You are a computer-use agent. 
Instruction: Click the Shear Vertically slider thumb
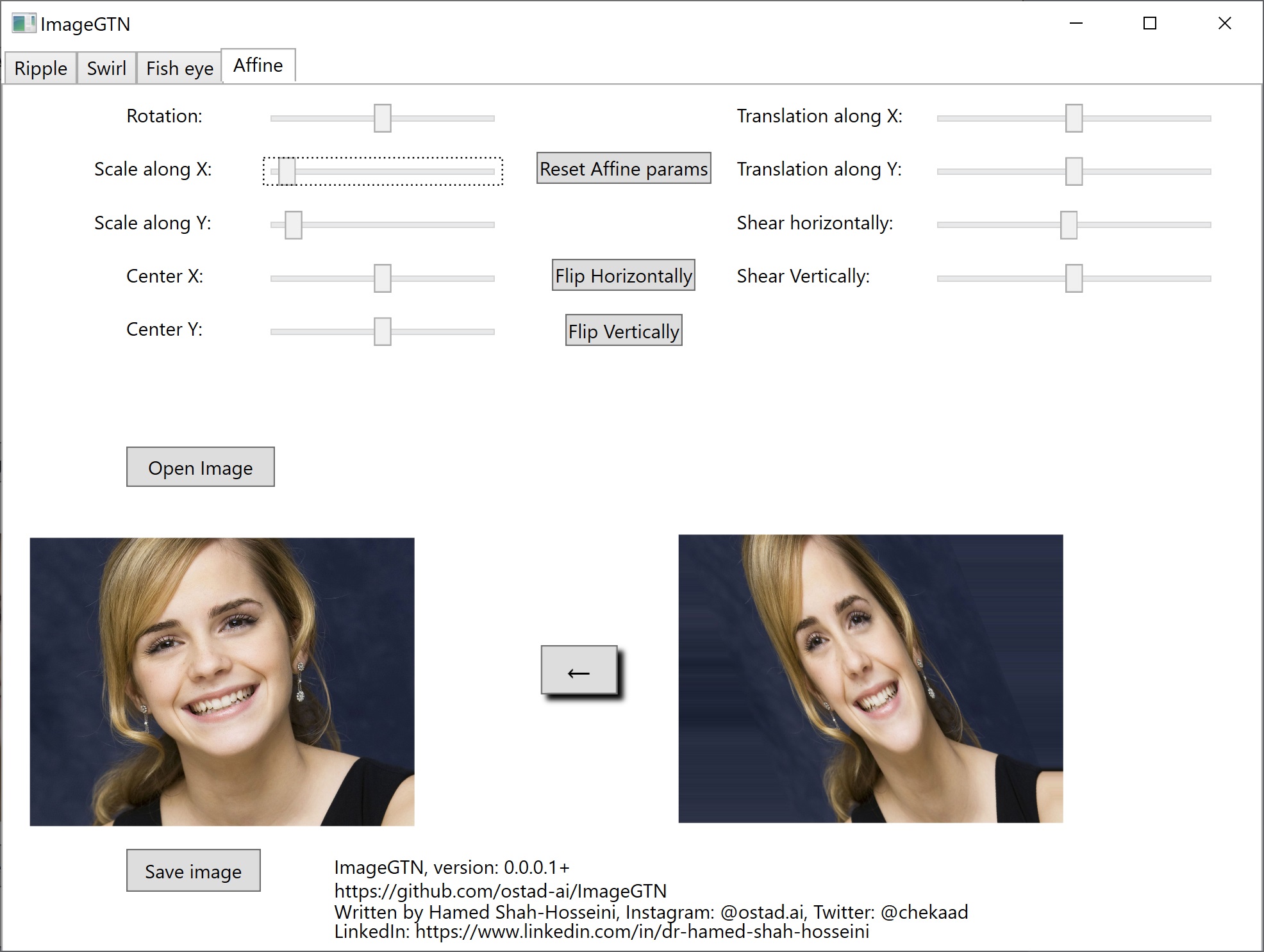pyautogui.click(x=1074, y=278)
